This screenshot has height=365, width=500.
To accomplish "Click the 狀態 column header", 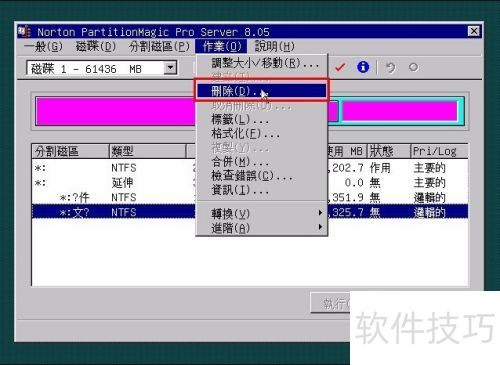I will [388, 151].
